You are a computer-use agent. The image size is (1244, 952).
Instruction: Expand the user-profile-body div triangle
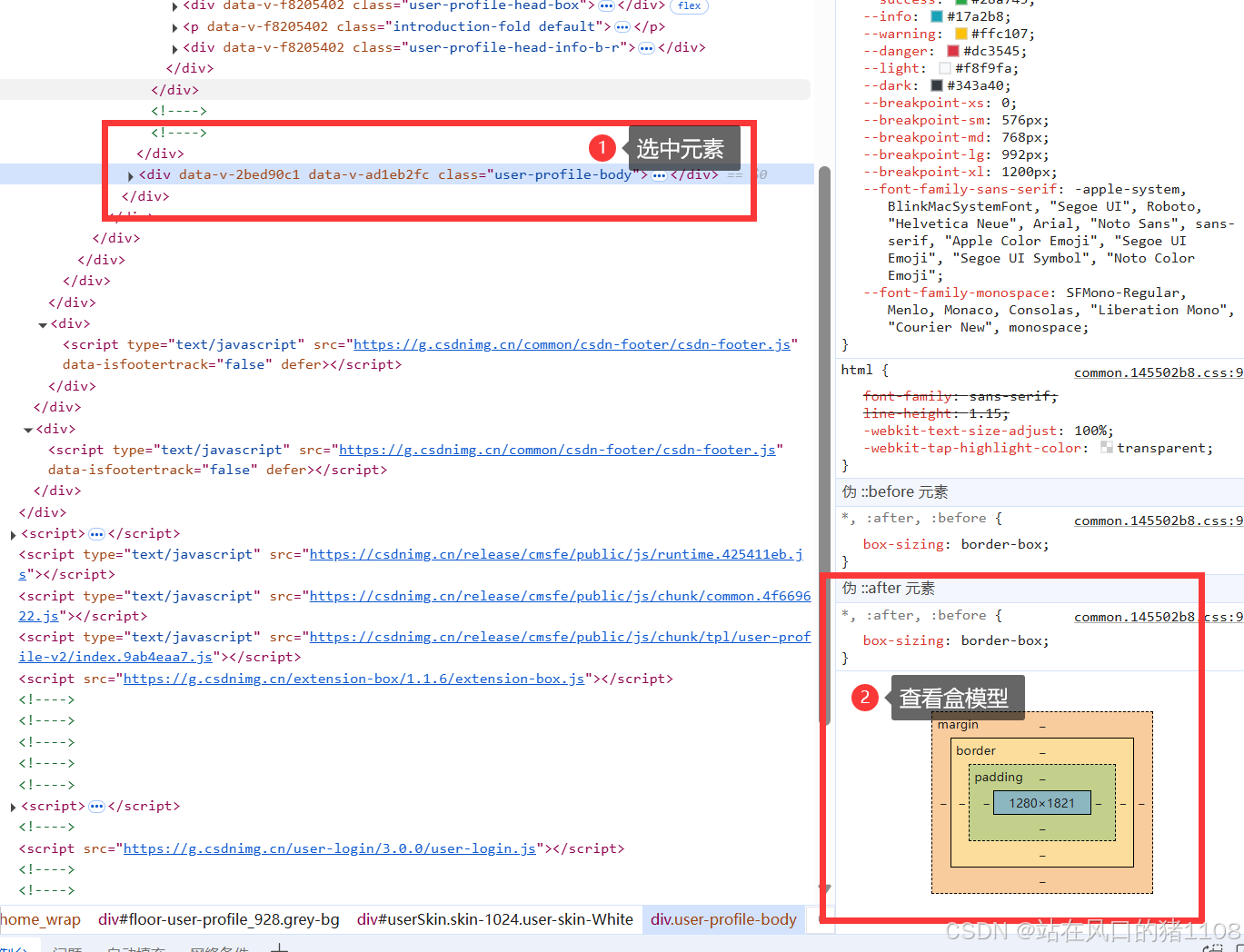coord(131,175)
